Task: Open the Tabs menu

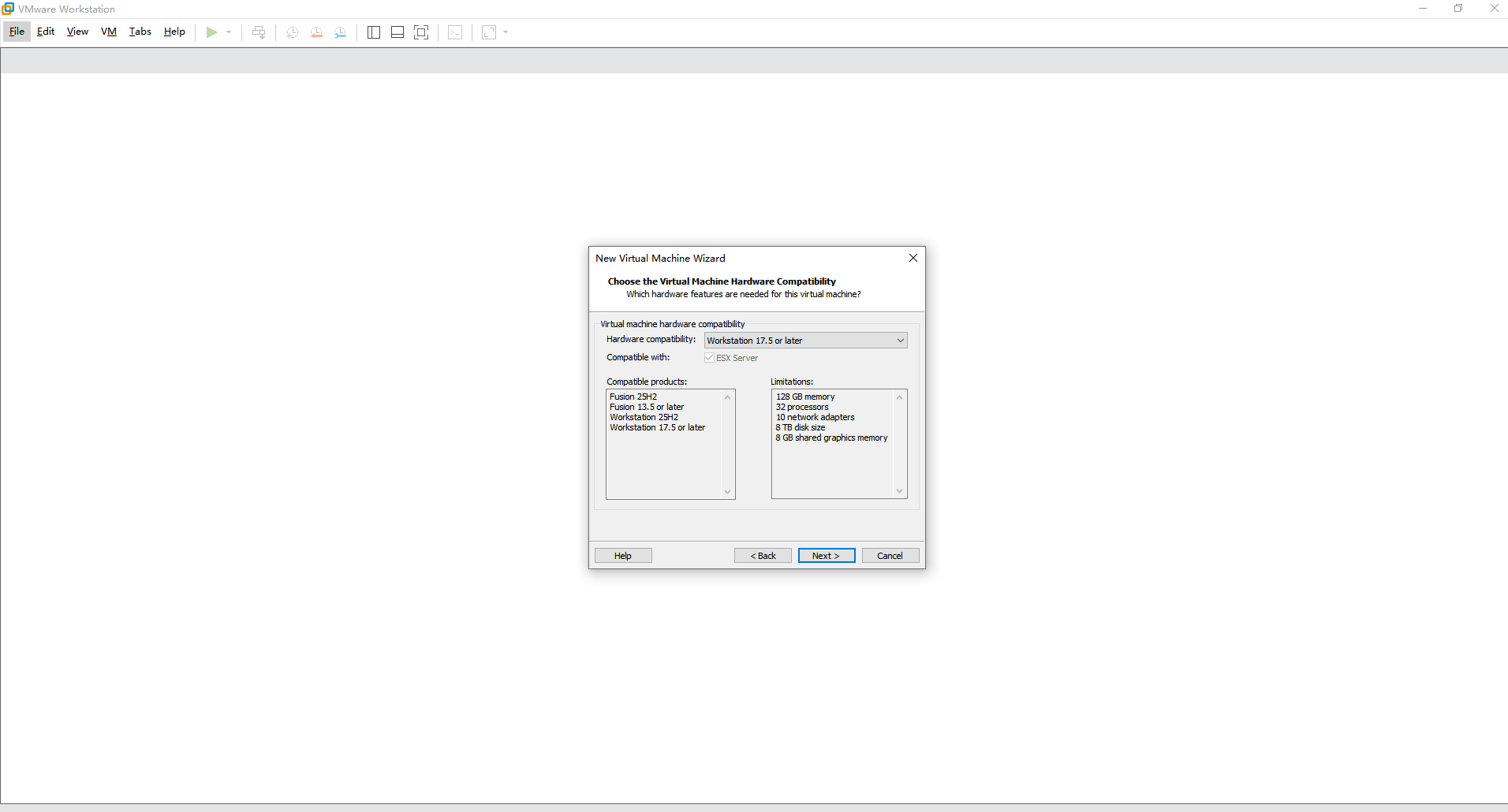Action: [140, 32]
